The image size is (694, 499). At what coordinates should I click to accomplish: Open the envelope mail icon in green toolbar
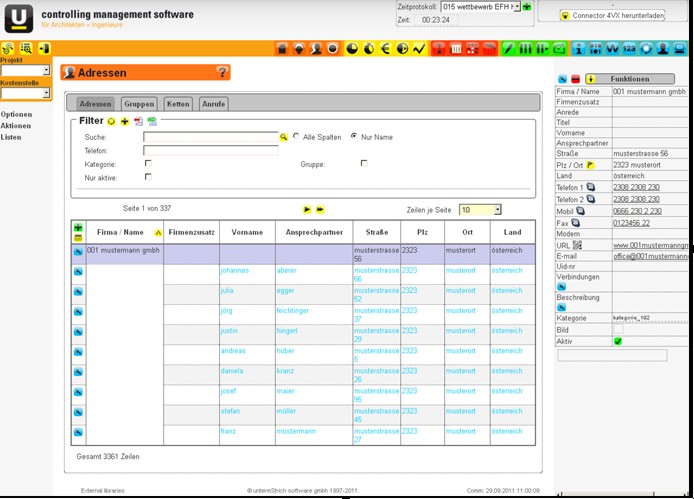[559, 48]
